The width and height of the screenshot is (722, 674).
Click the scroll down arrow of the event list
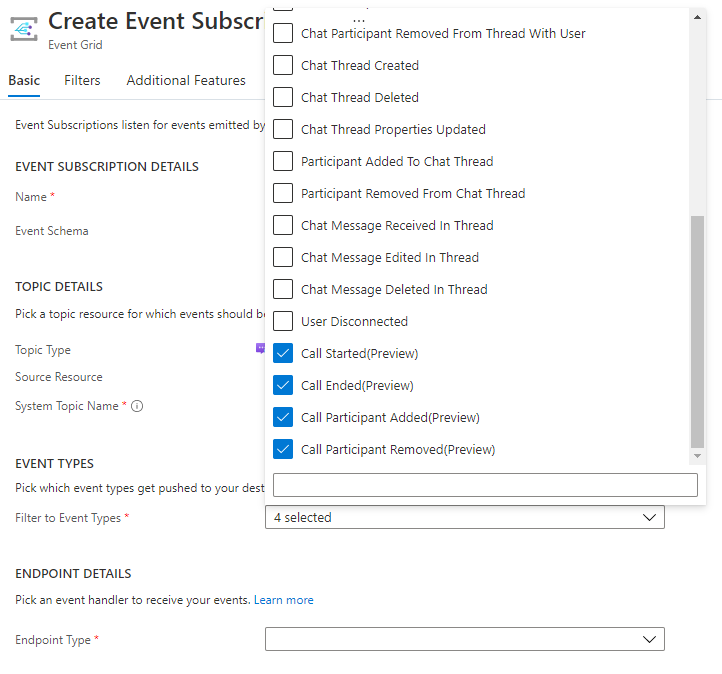pyautogui.click(x=698, y=456)
